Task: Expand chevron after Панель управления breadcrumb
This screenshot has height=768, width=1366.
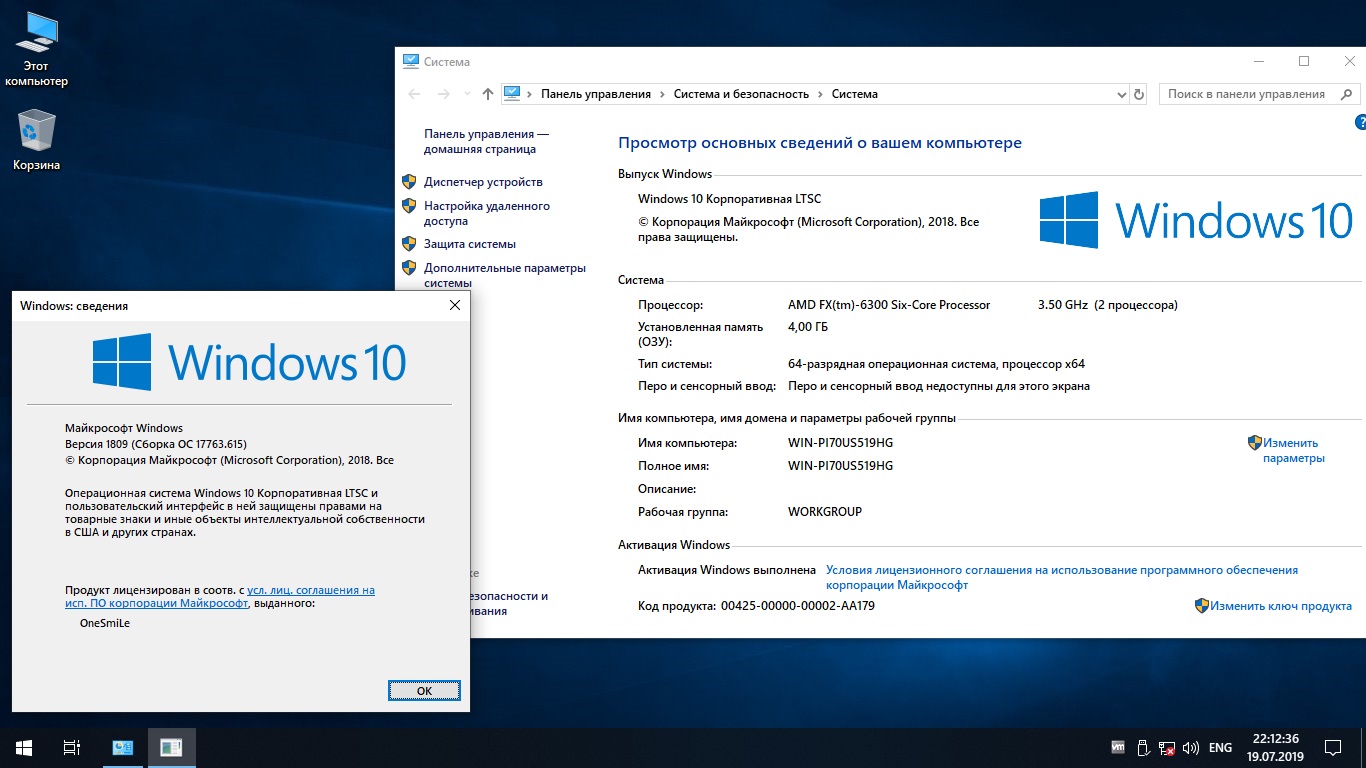Action: coord(662,94)
